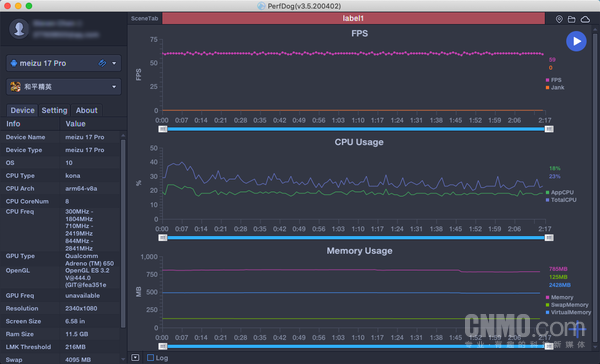Expand the meizu 17 Pro device dropdown
600x364 pixels.
[x=114, y=63]
